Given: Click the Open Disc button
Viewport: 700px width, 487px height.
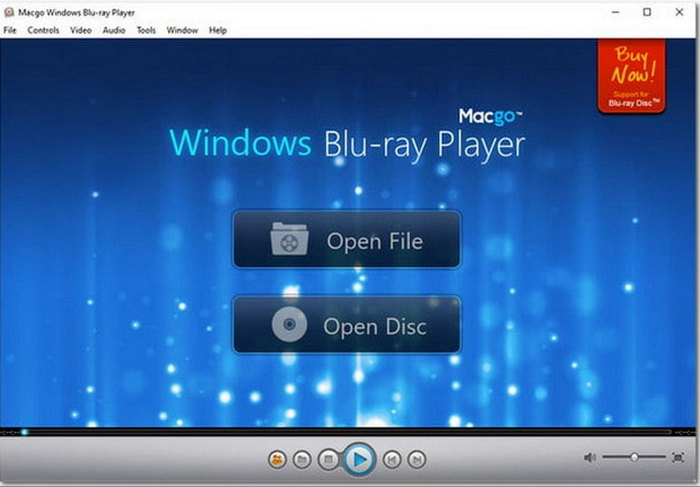Looking at the screenshot, I should (x=346, y=325).
